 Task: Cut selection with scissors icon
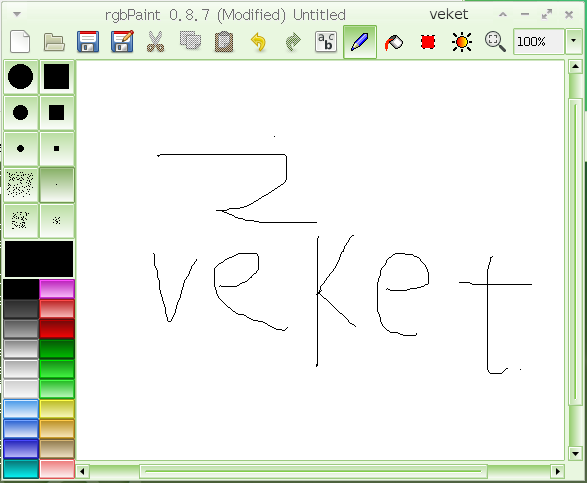155,42
